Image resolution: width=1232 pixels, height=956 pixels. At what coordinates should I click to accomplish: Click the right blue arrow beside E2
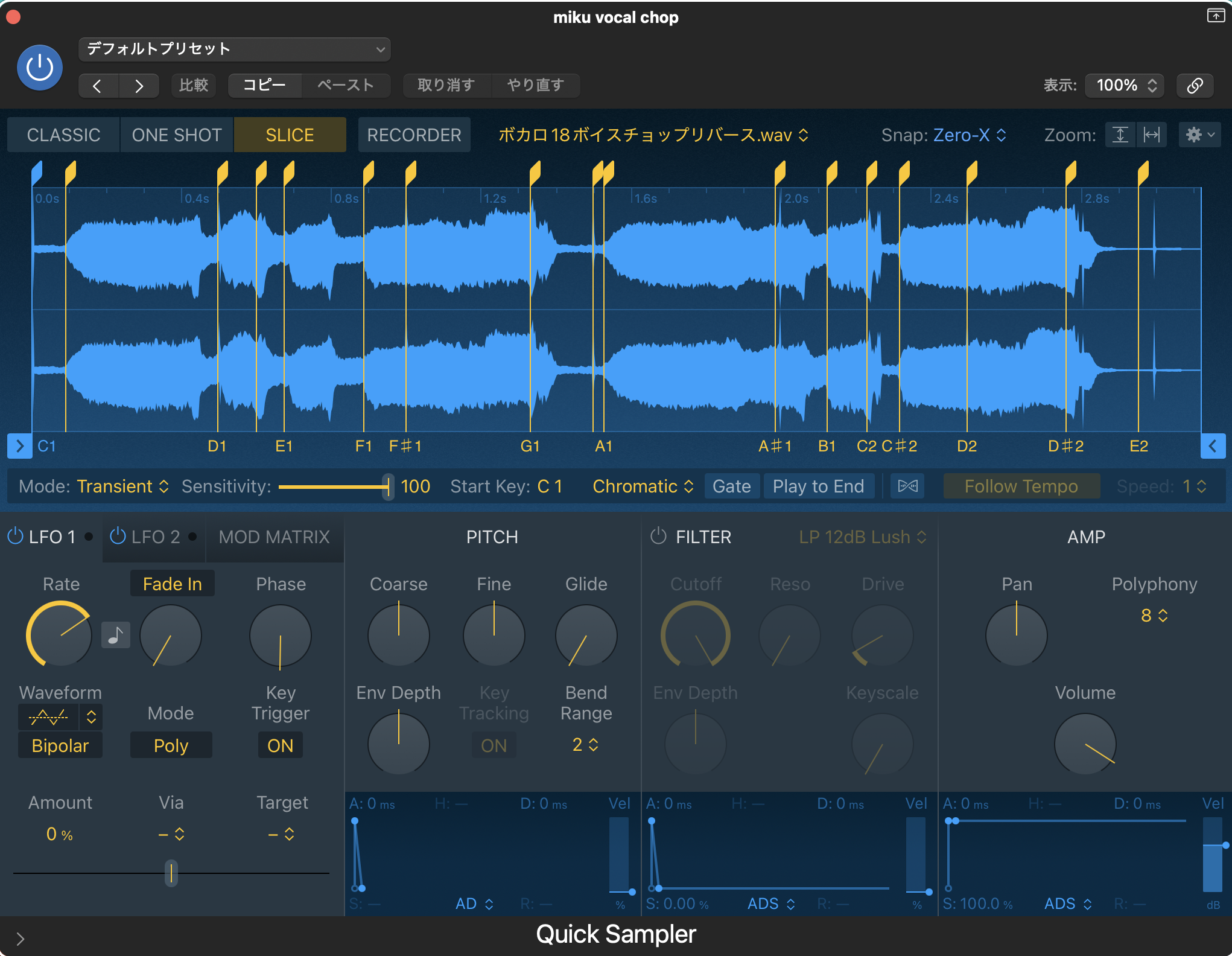(x=1213, y=446)
